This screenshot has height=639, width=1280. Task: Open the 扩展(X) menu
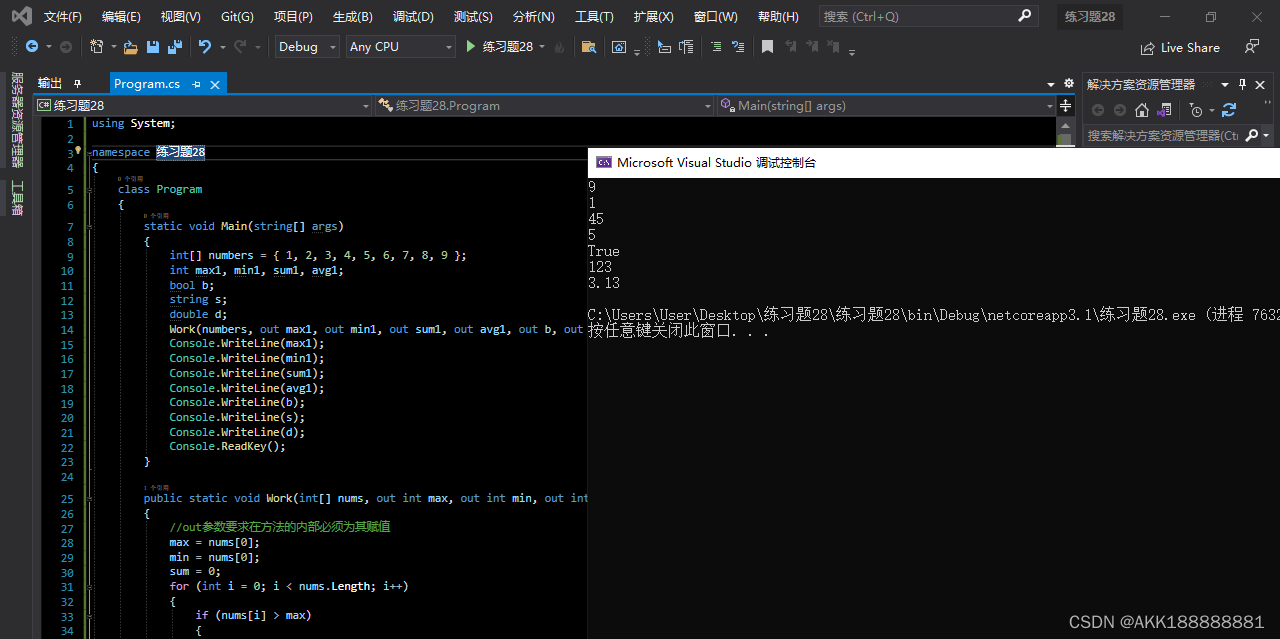click(x=653, y=16)
